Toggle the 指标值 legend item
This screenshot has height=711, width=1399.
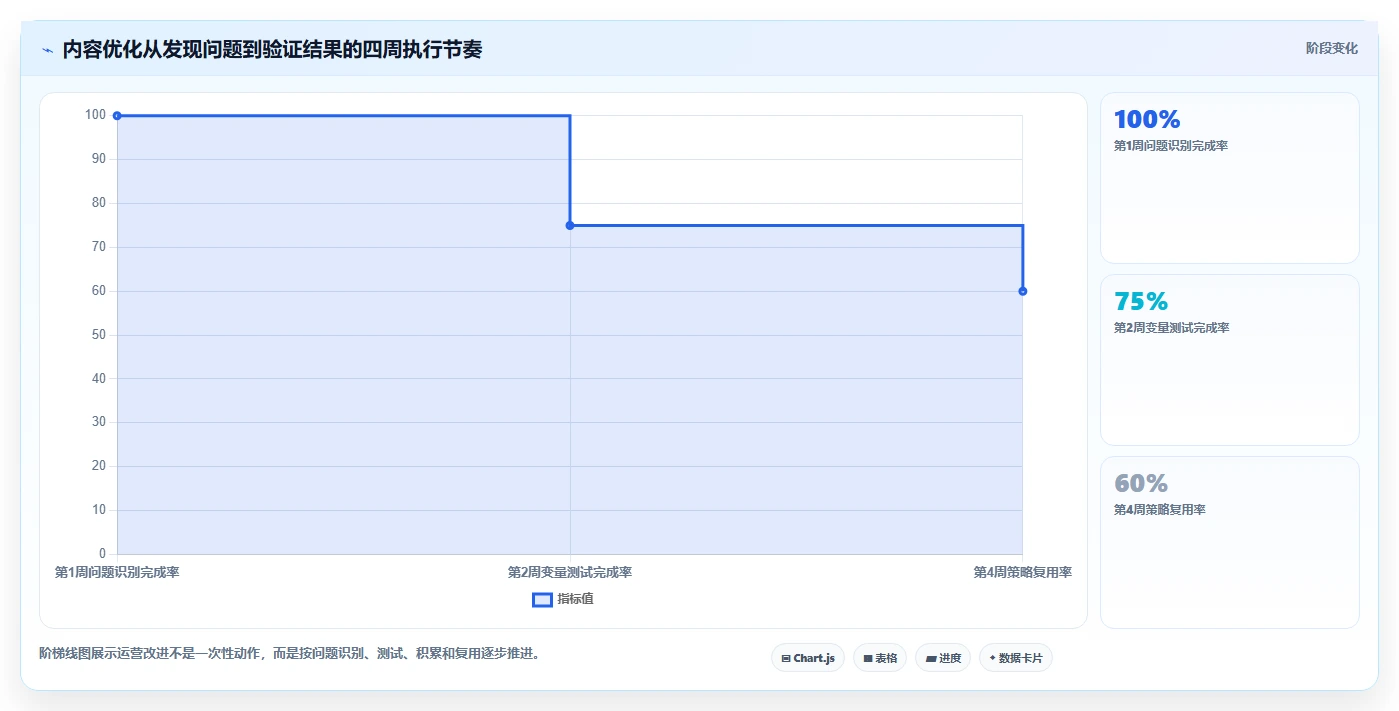(563, 599)
